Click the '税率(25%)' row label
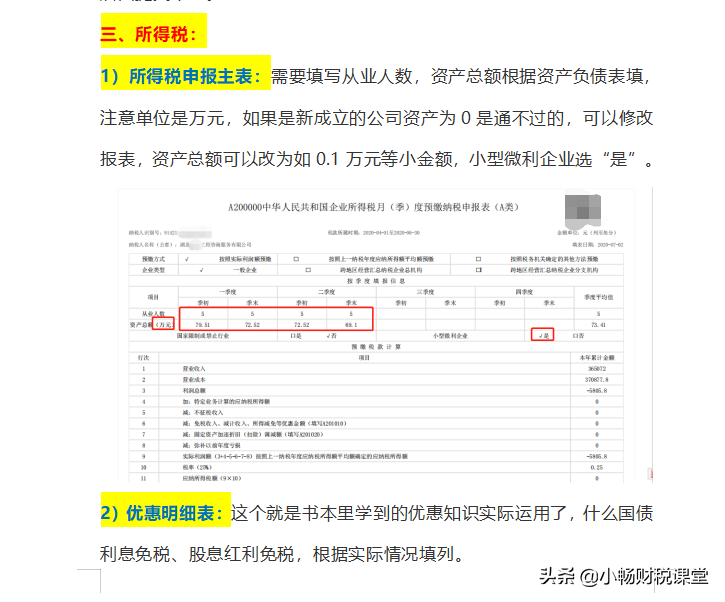Screen dimensions: 725x602 (x=197, y=467)
